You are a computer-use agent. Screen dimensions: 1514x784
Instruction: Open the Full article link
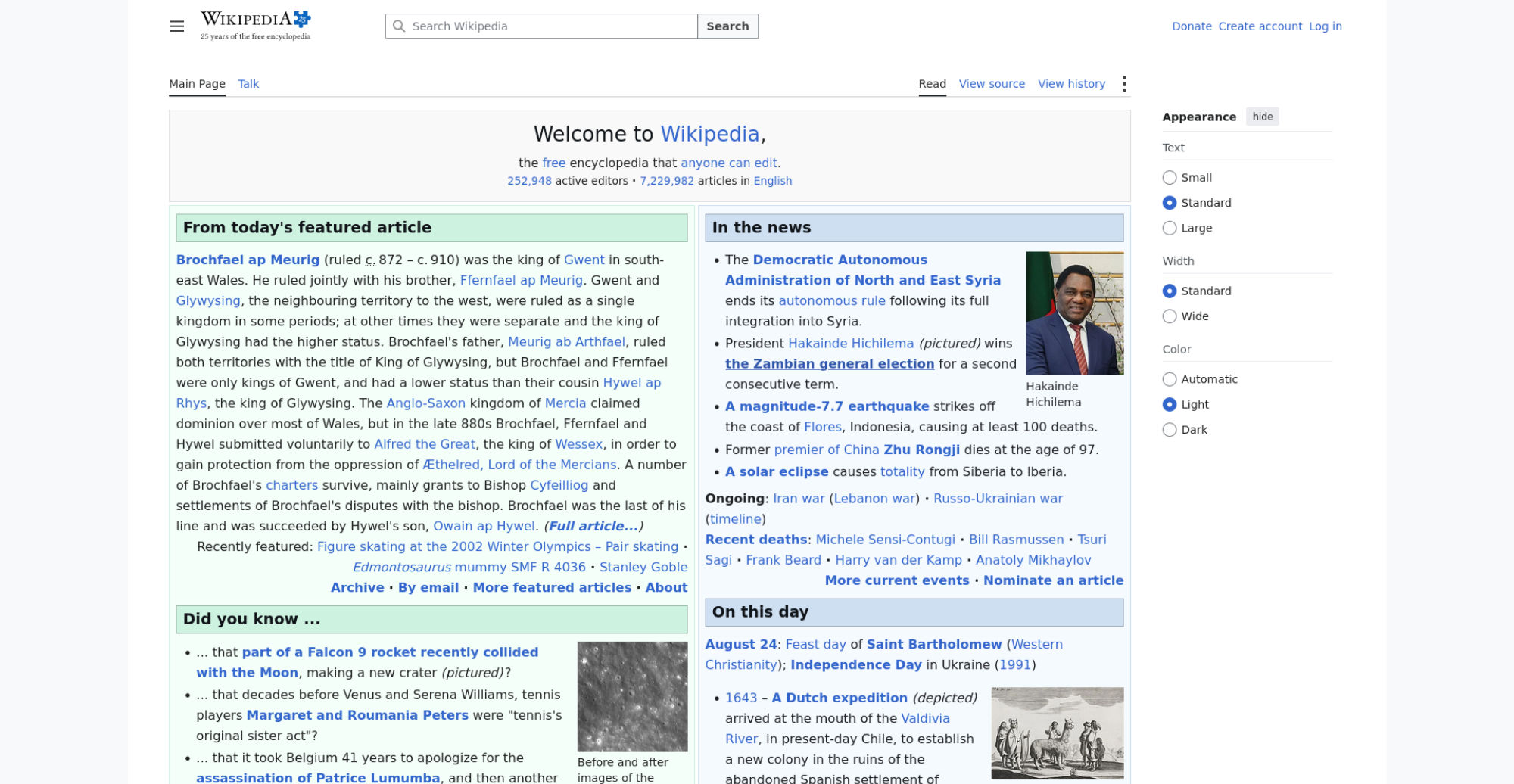click(593, 526)
